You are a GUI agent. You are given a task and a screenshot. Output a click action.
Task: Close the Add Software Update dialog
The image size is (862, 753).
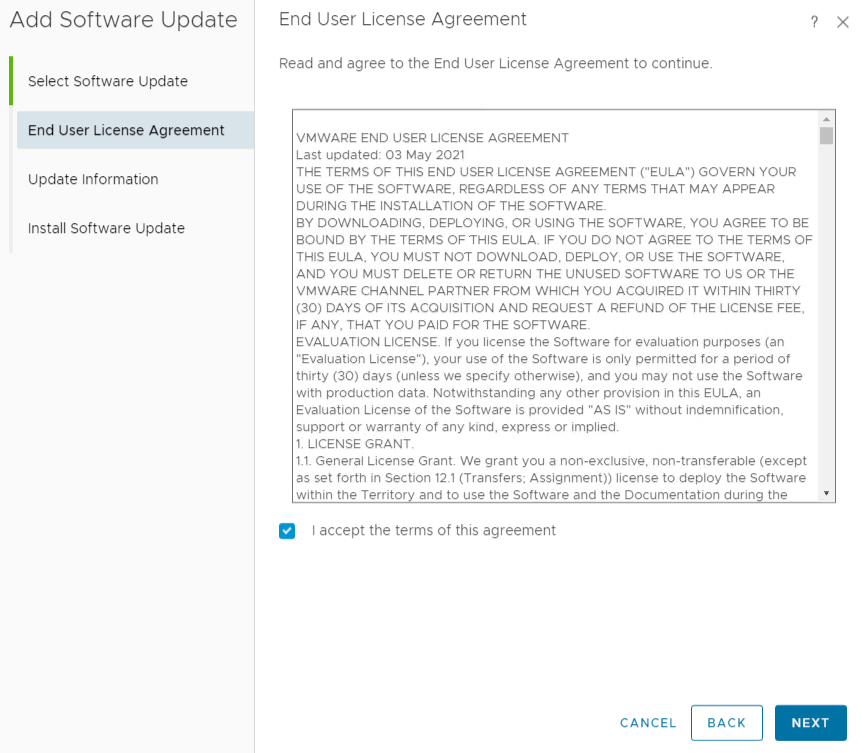tap(842, 23)
